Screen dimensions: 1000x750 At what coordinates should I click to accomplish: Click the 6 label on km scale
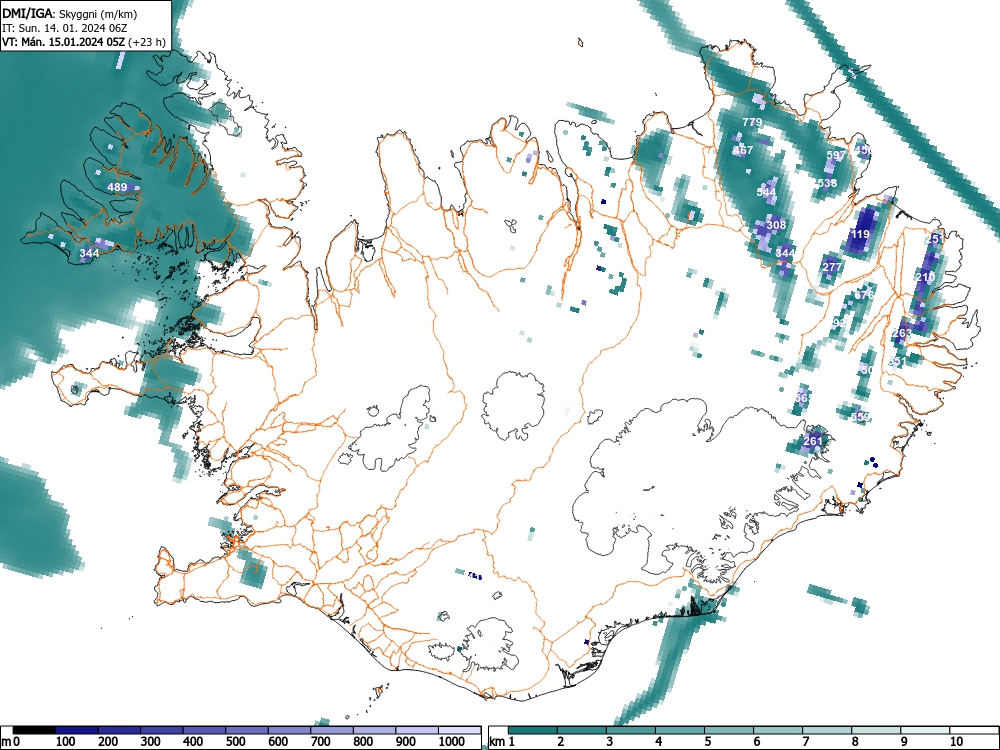tap(756, 742)
